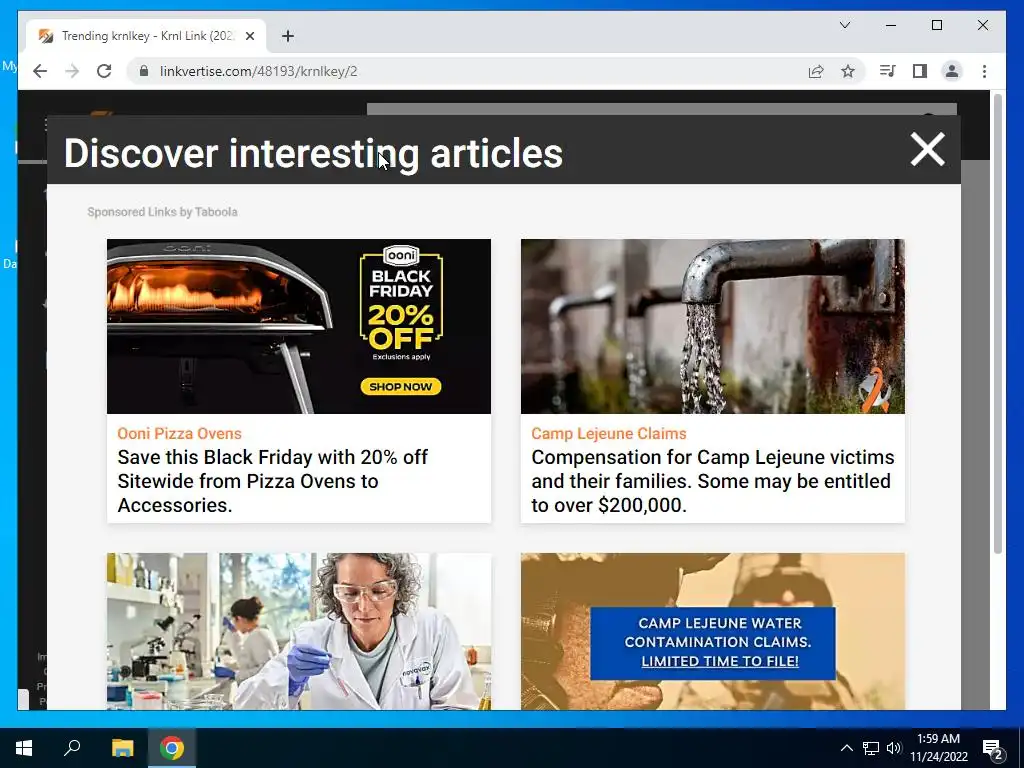Click the Ooni Pizza Ovens sponsor name
The height and width of the screenshot is (768, 1024).
tap(179, 434)
